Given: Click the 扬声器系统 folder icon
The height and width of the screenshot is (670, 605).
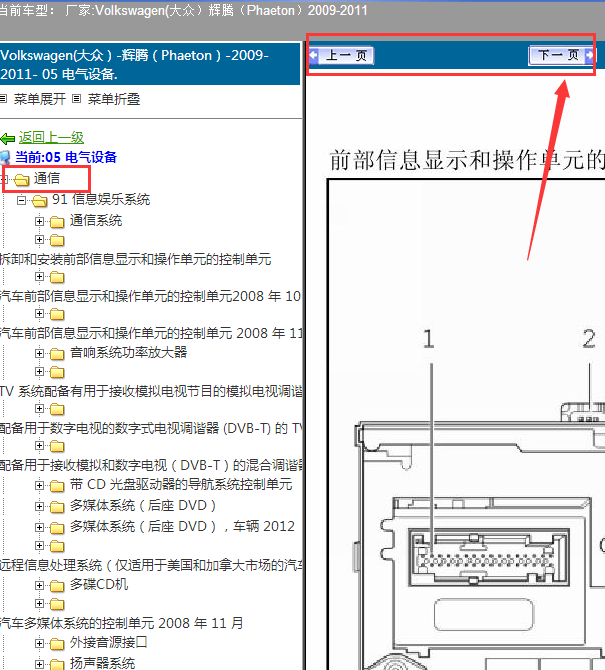Looking at the screenshot, I should click(57, 665).
